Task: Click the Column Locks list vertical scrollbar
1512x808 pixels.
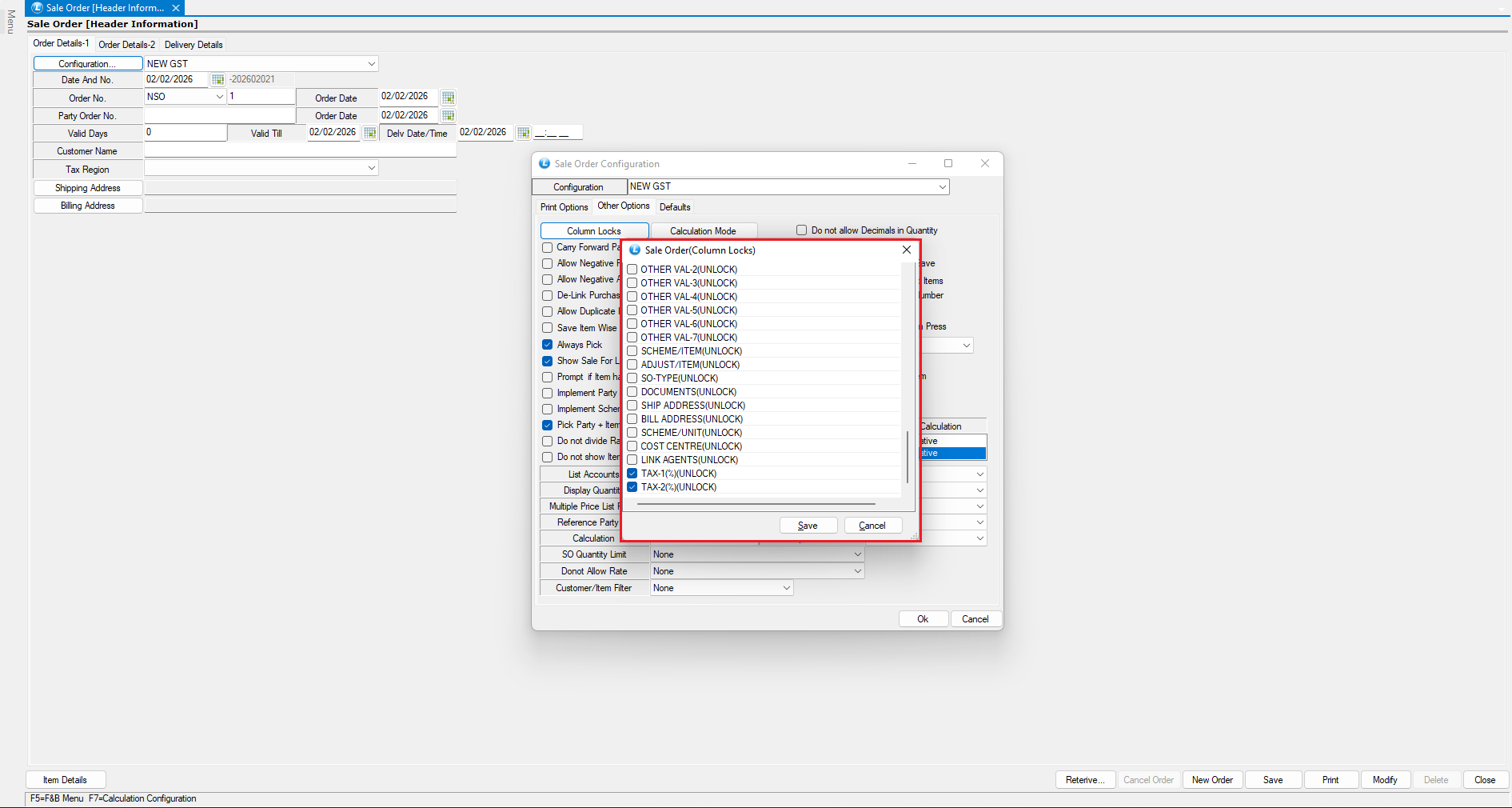Action: [908, 456]
